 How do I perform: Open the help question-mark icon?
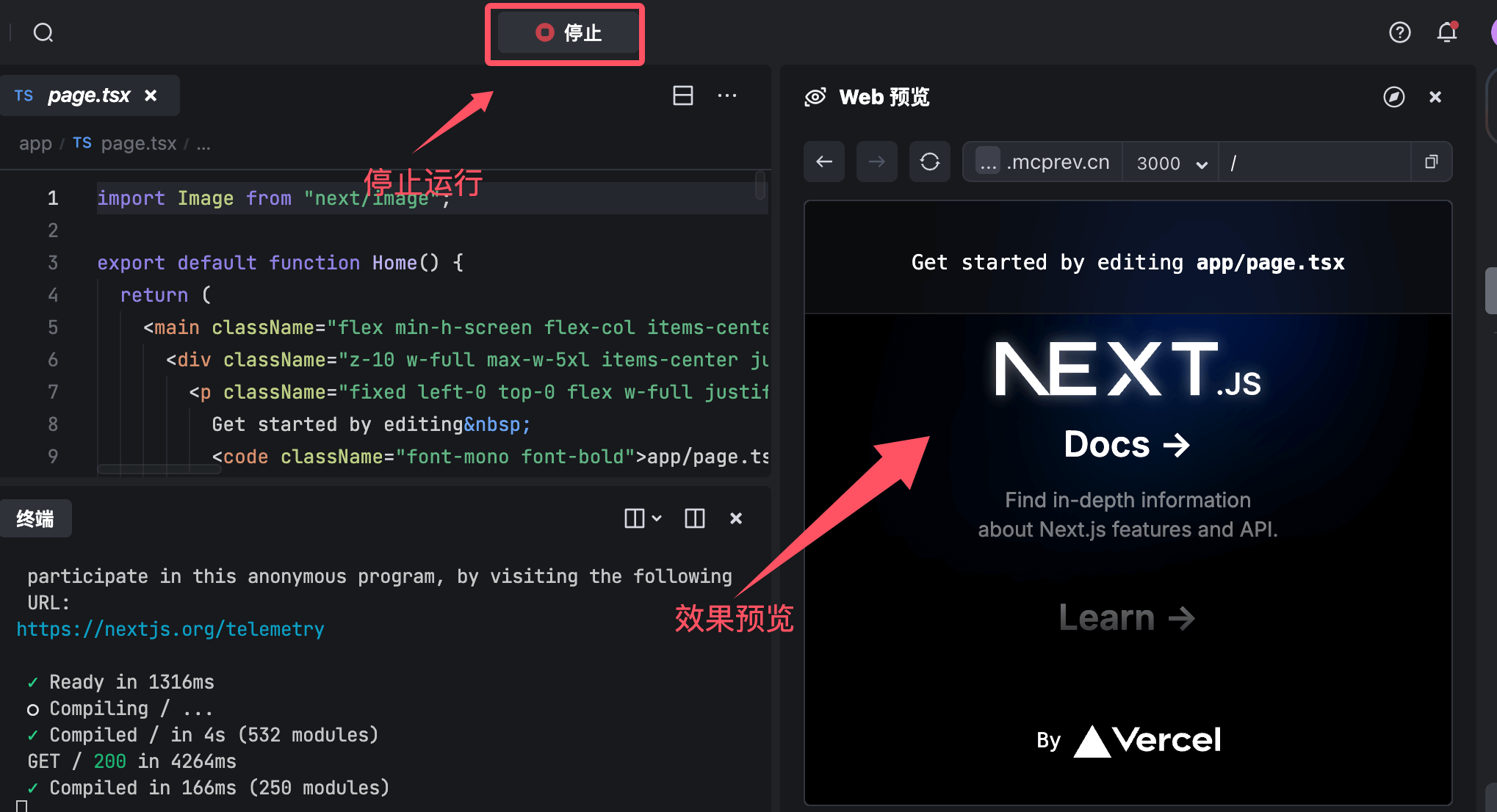click(x=1399, y=32)
